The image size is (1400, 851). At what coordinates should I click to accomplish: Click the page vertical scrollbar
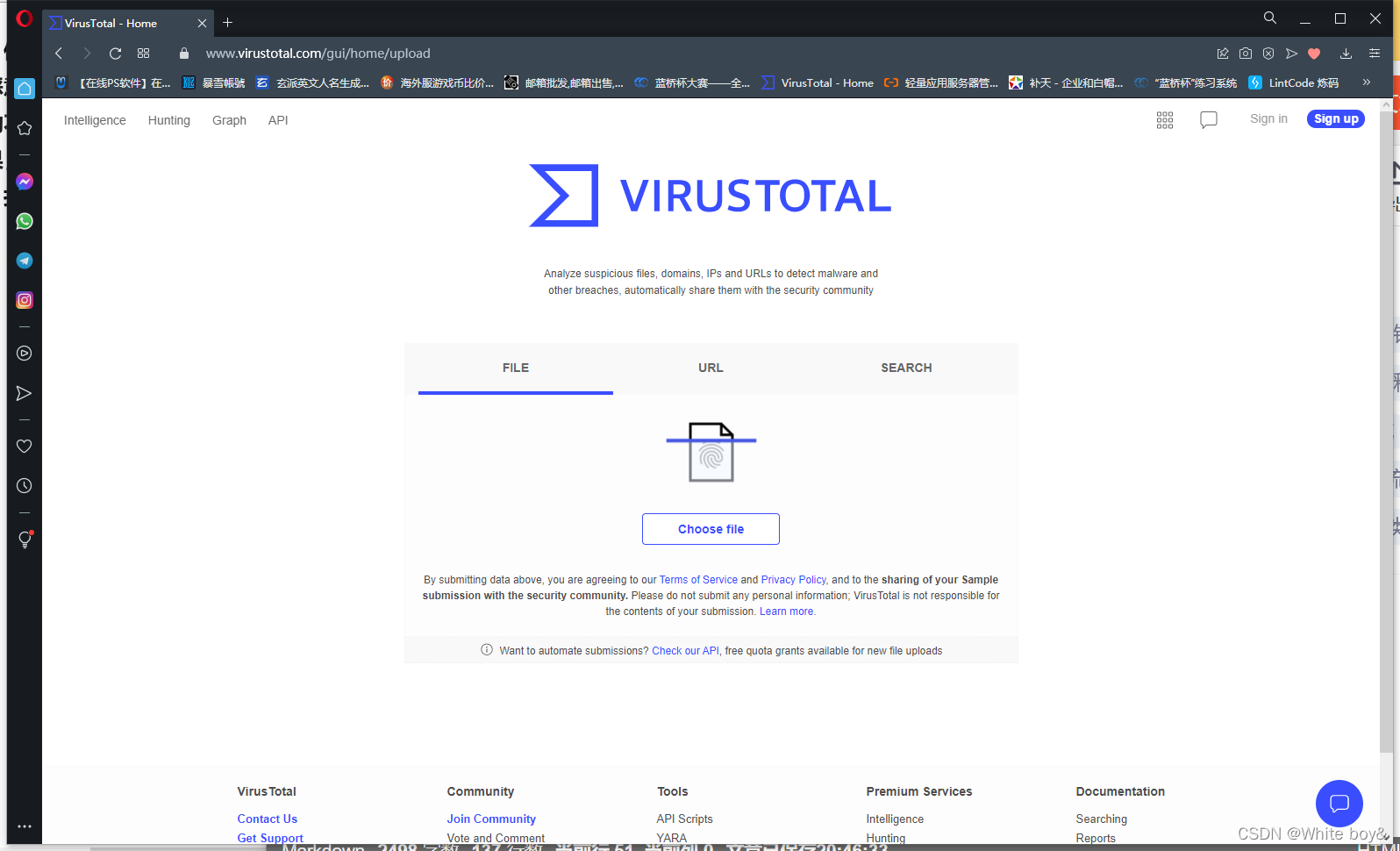(x=1386, y=430)
